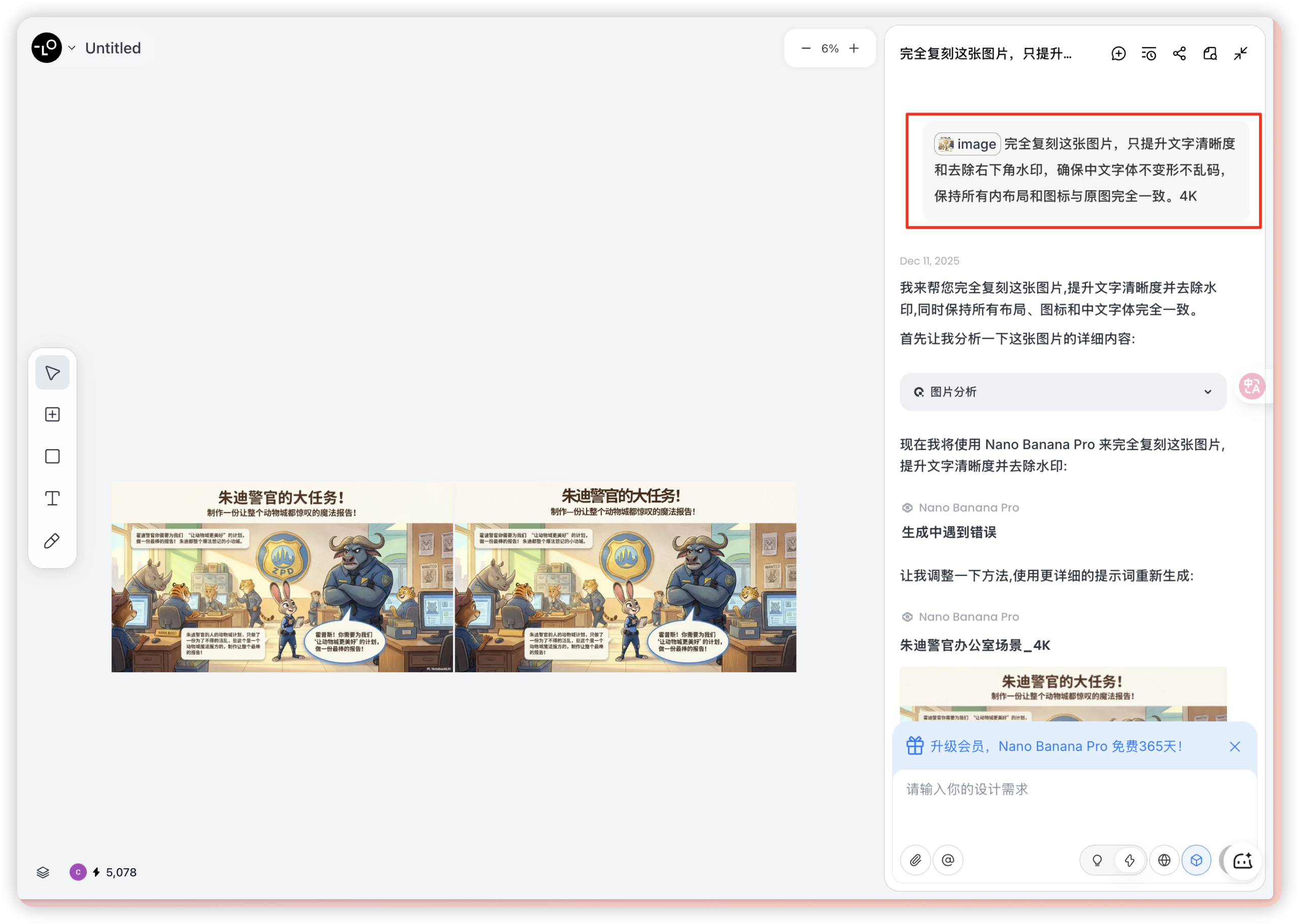
Task: Click zoom in to increase 6% canvas zoom
Action: point(854,48)
